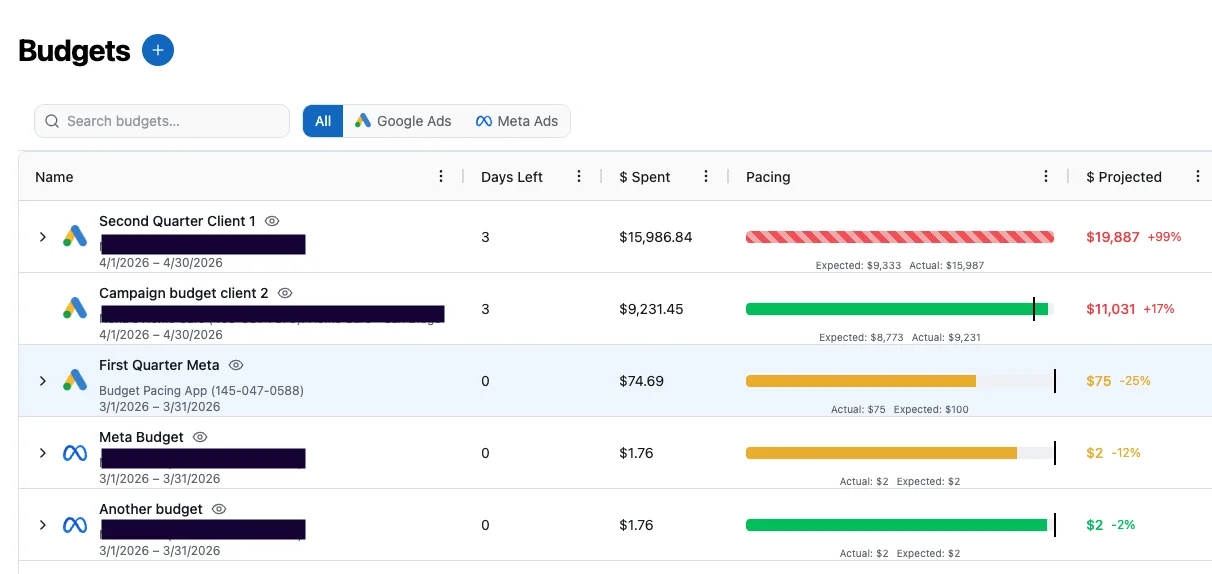Expand the First Quarter Meta row
Image resolution: width=1212 pixels, height=574 pixels.
click(x=42, y=381)
